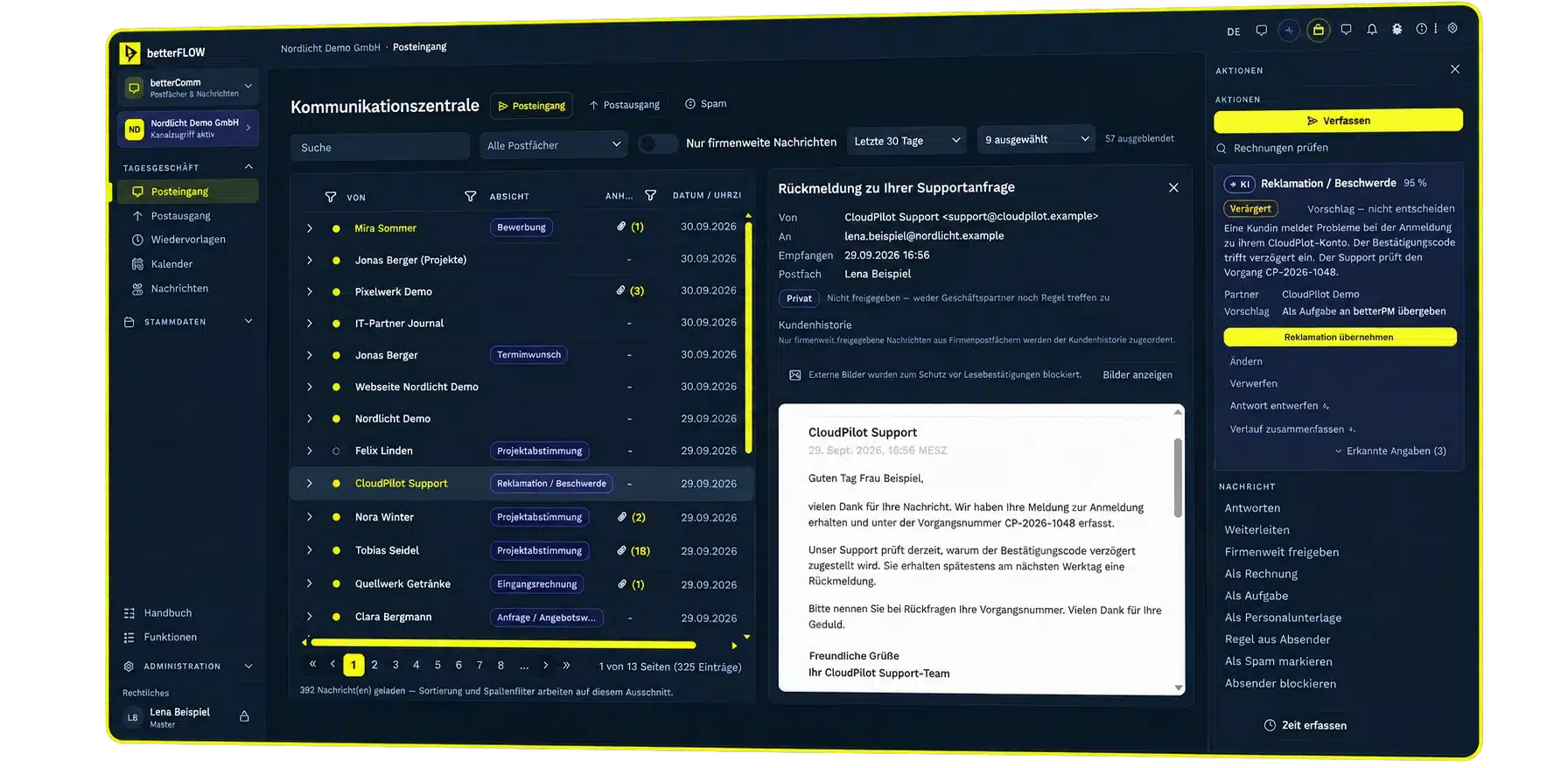Open Nachrichten in the sidebar

[179, 289]
